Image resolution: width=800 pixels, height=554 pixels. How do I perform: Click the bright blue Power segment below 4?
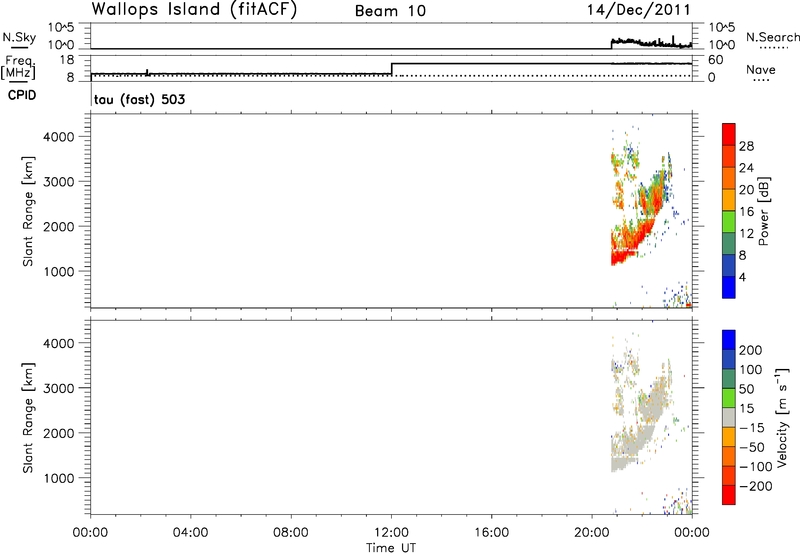729,287
